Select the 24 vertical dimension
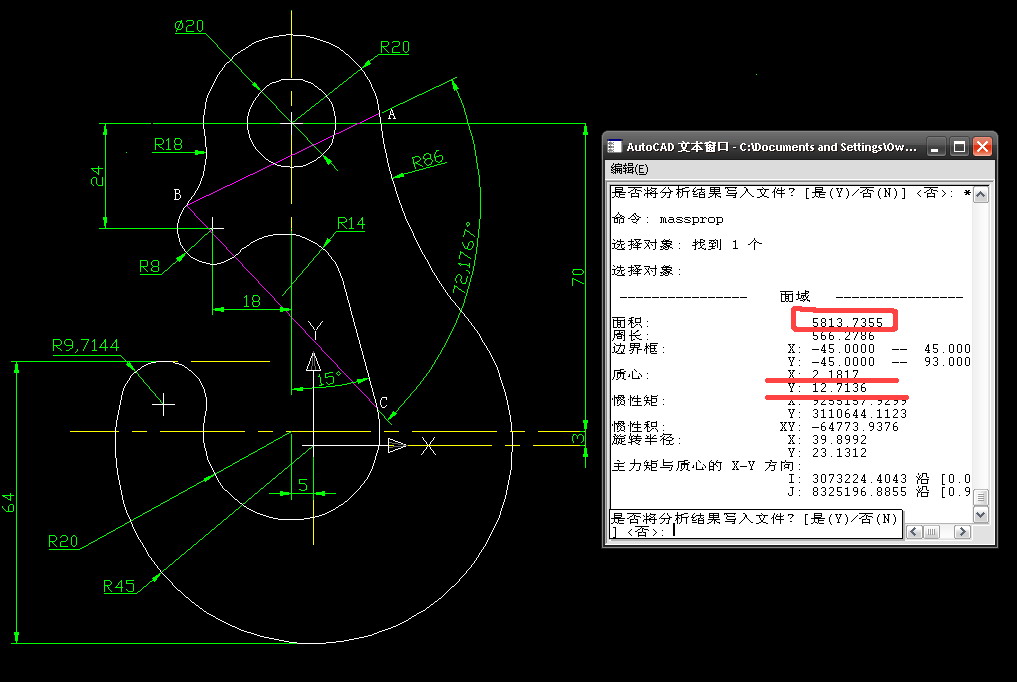Viewport: 1017px width, 682px height. click(x=97, y=176)
